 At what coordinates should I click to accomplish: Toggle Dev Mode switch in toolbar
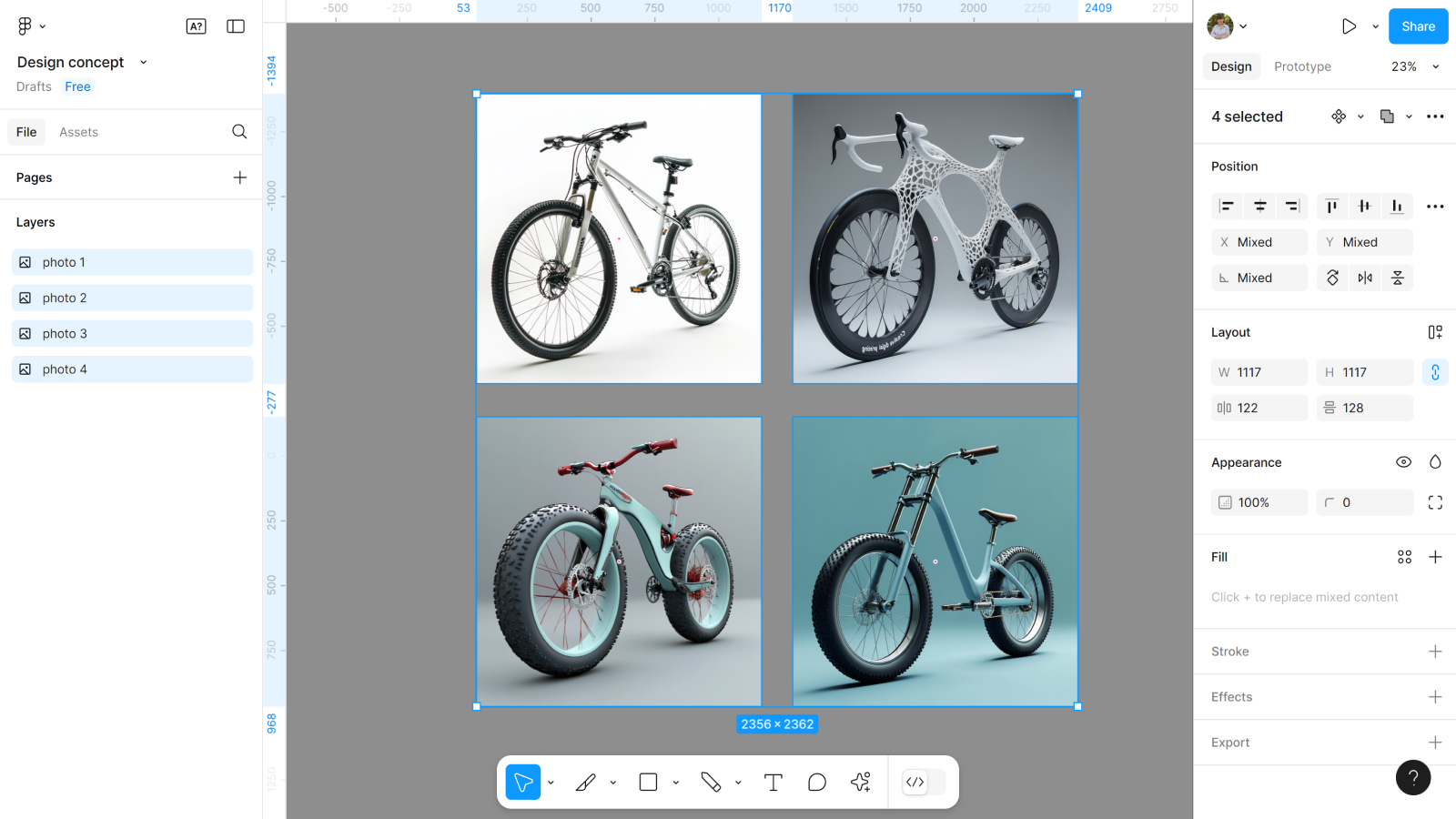click(x=923, y=783)
